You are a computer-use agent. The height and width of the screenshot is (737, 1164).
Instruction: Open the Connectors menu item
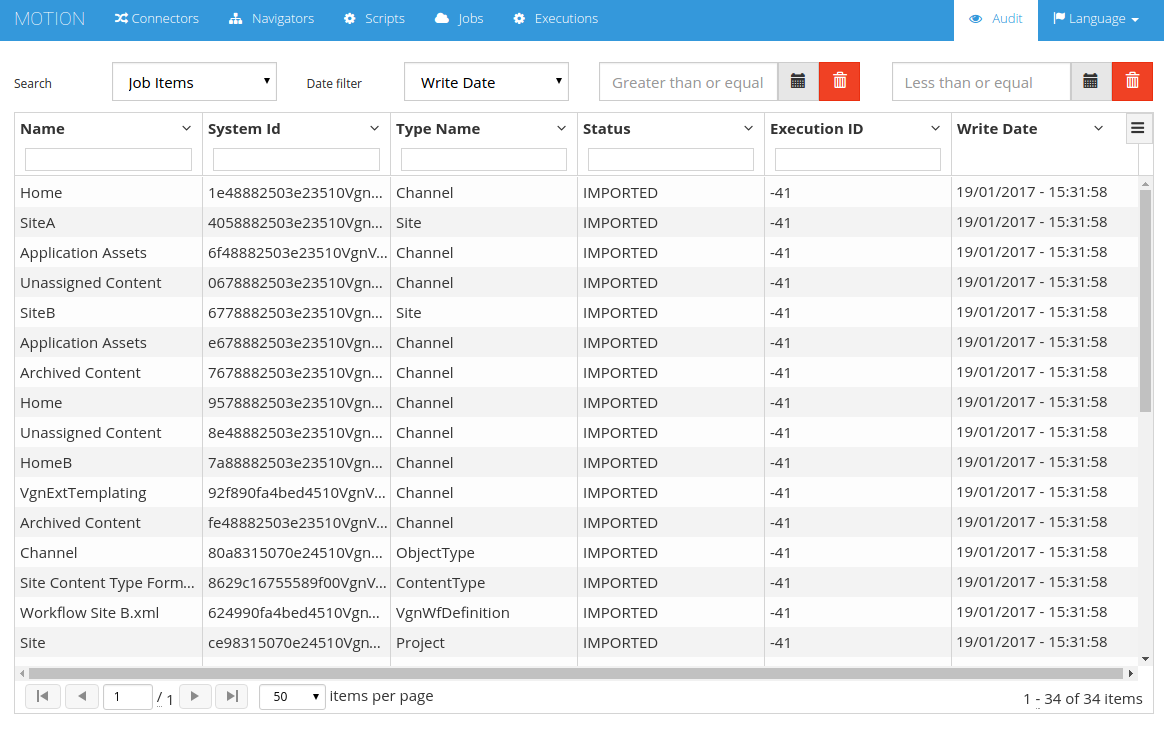(157, 19)
